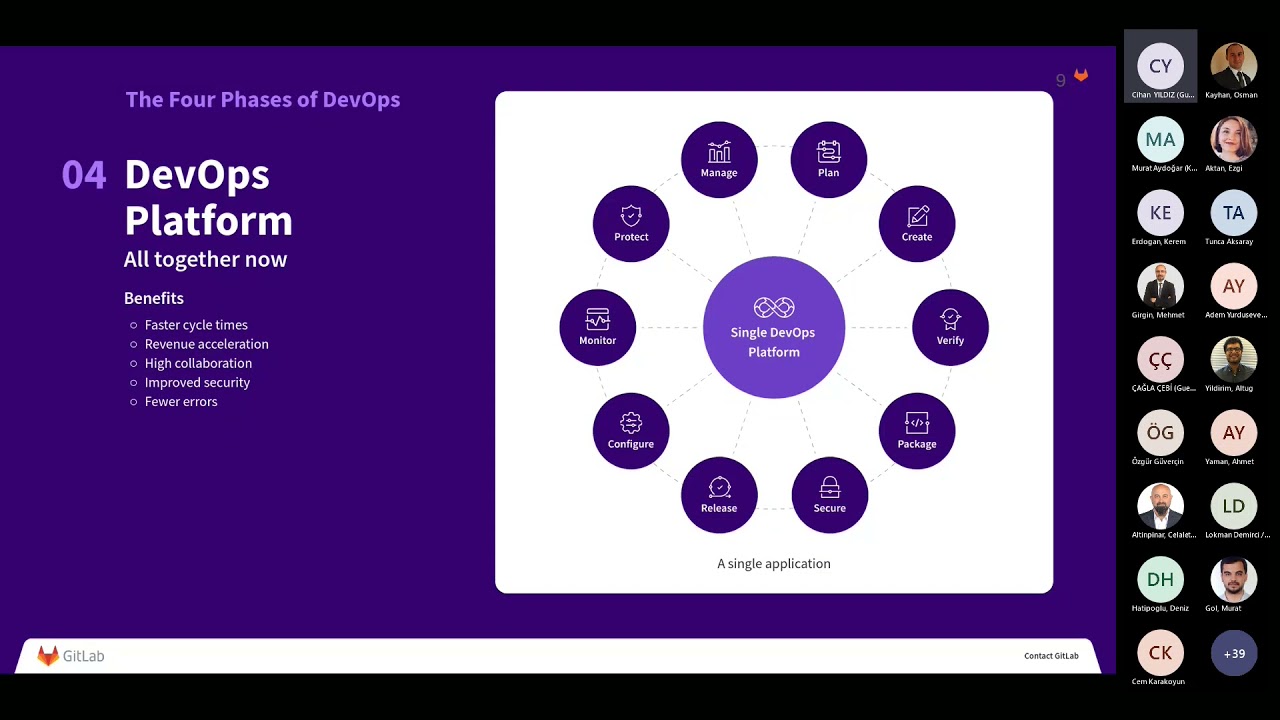Click the Protect stage icon
The image size is (1280, 720).
click(631, 223)
